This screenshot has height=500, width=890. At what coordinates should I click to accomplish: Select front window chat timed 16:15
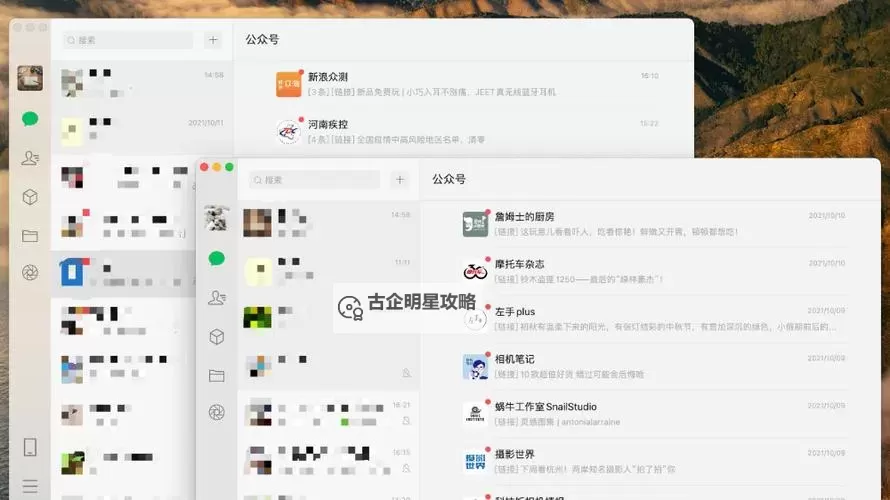pyautogui.click(x=328, y=460)
